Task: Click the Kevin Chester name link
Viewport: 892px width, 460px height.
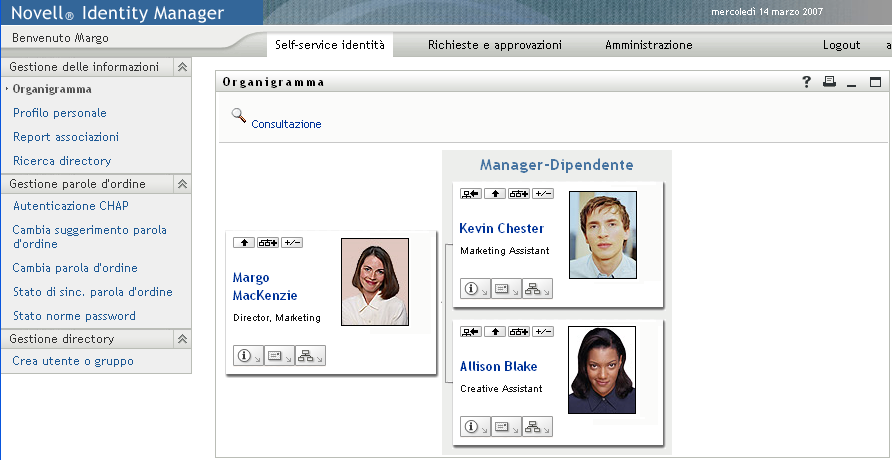Action: point(502,229)
